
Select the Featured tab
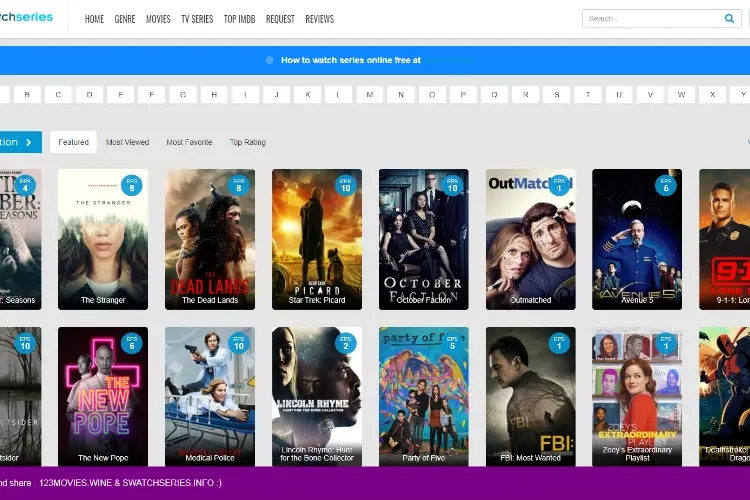[73, 142]
